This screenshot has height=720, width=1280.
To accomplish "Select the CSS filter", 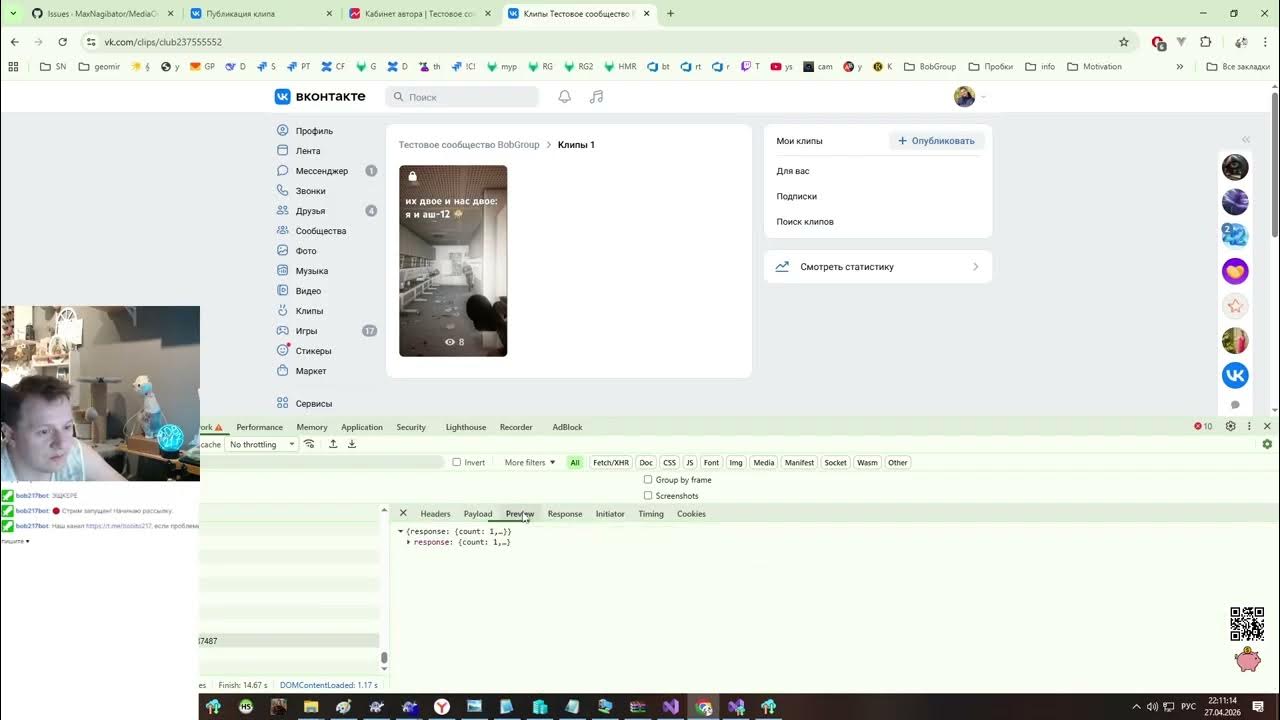I will 670,463.
